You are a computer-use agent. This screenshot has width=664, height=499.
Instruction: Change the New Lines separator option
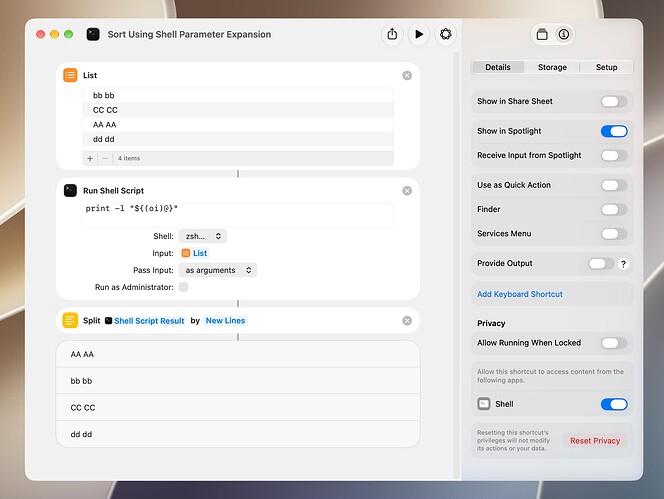225,321
